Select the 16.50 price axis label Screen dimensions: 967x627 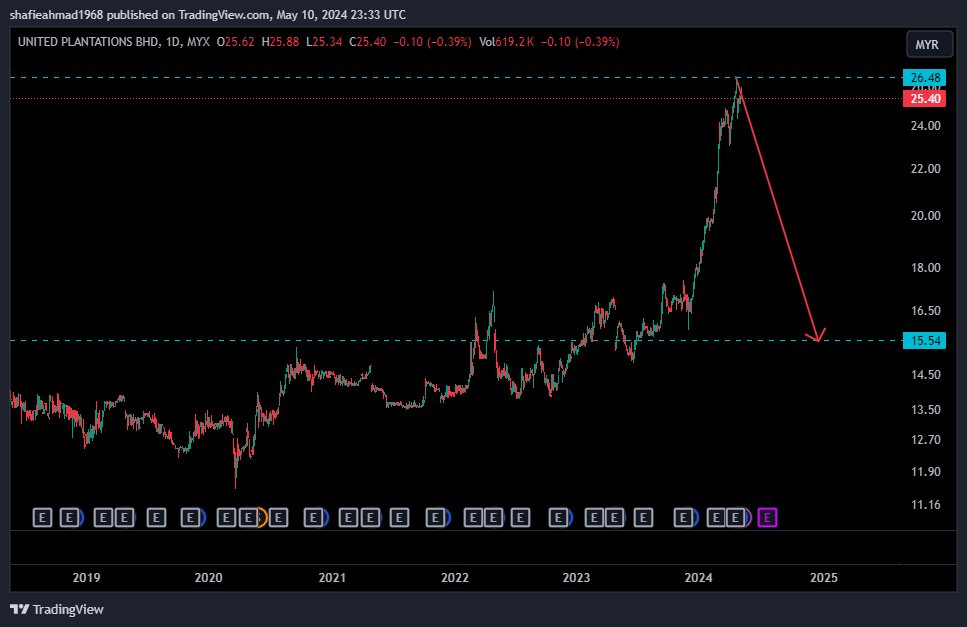pos(926,311)
